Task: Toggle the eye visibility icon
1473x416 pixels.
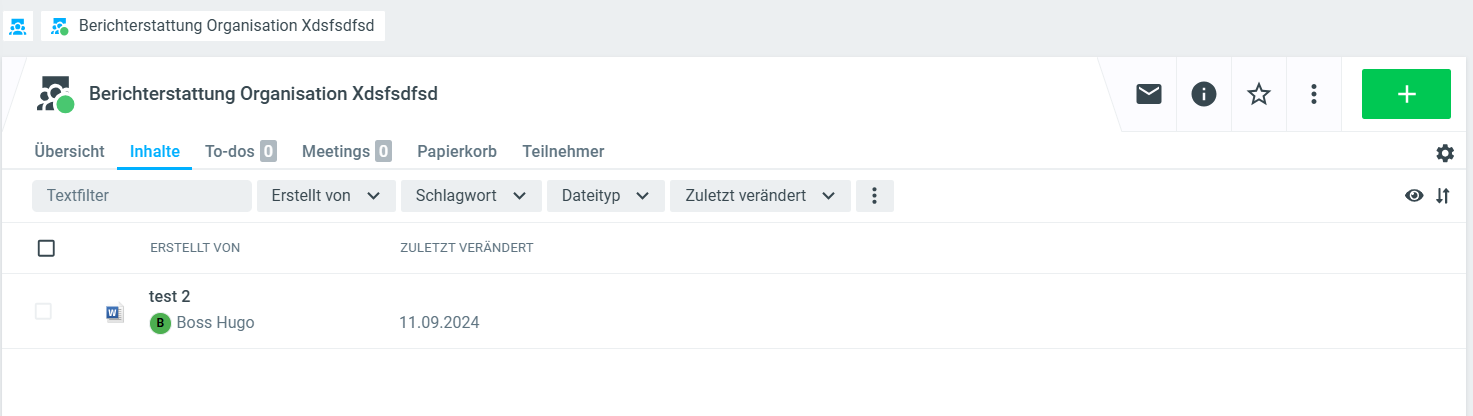Action: 1414,196
